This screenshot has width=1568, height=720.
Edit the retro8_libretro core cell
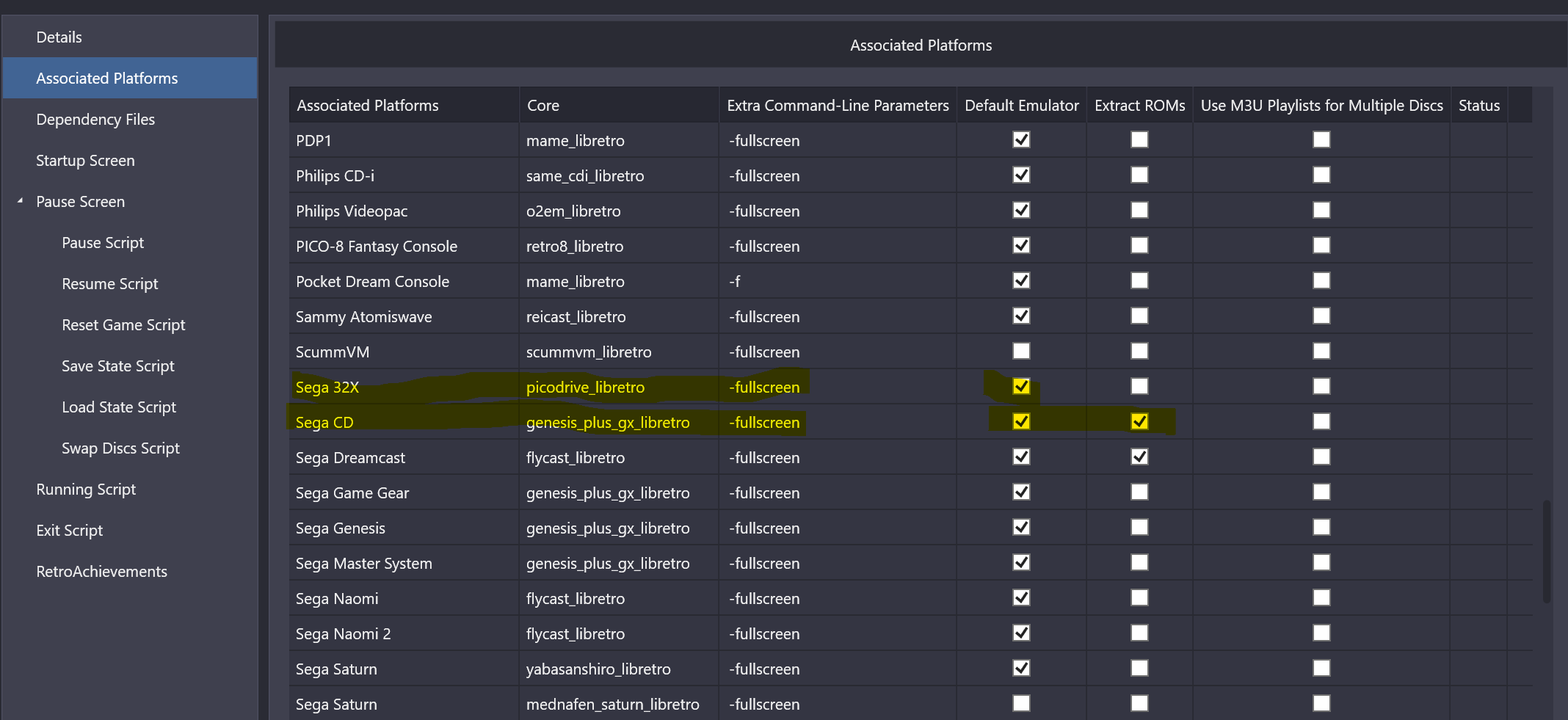tap(620, 246)
